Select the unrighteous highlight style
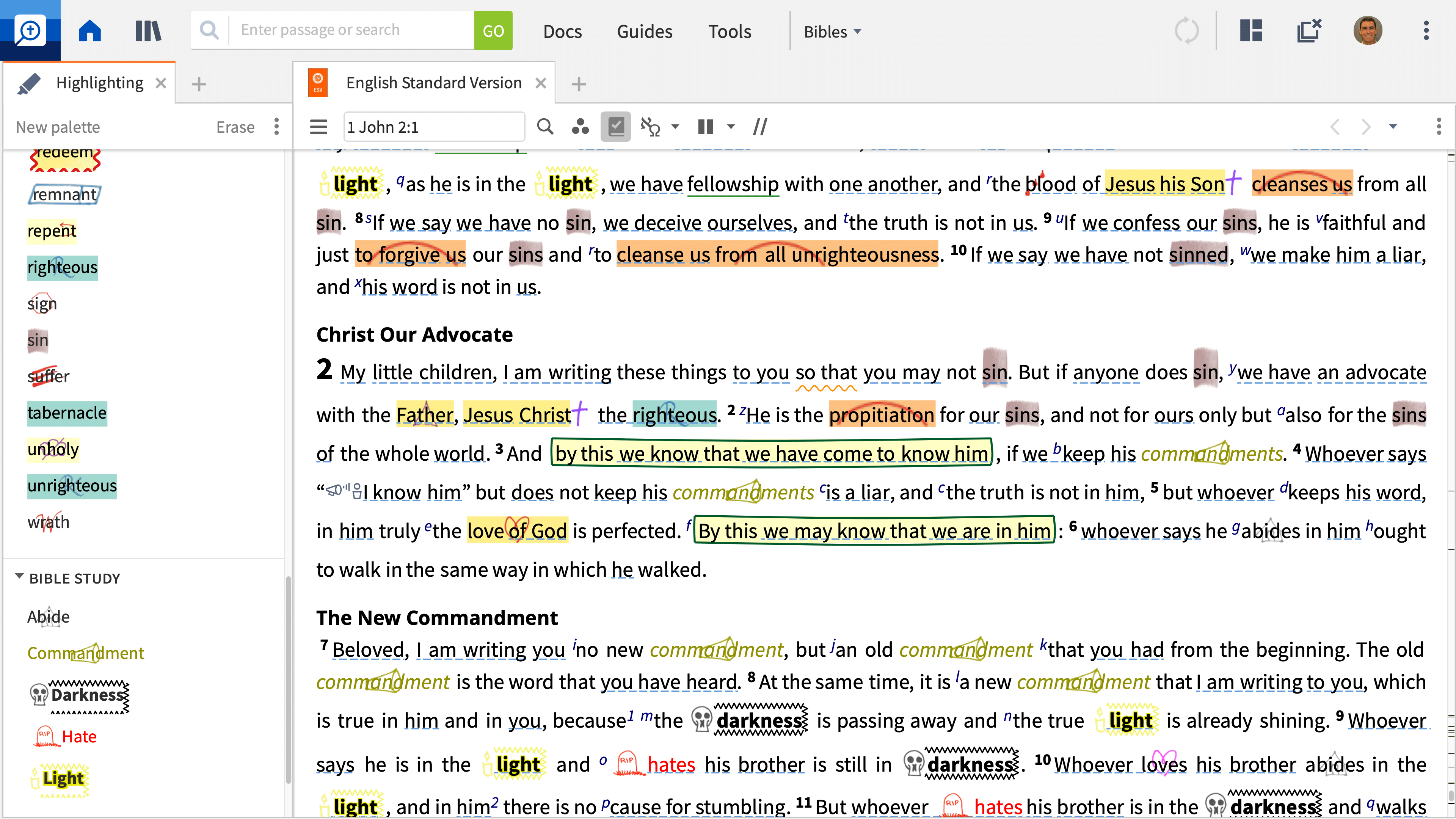This screenshot has height=819, width=1456. point(72,485)
